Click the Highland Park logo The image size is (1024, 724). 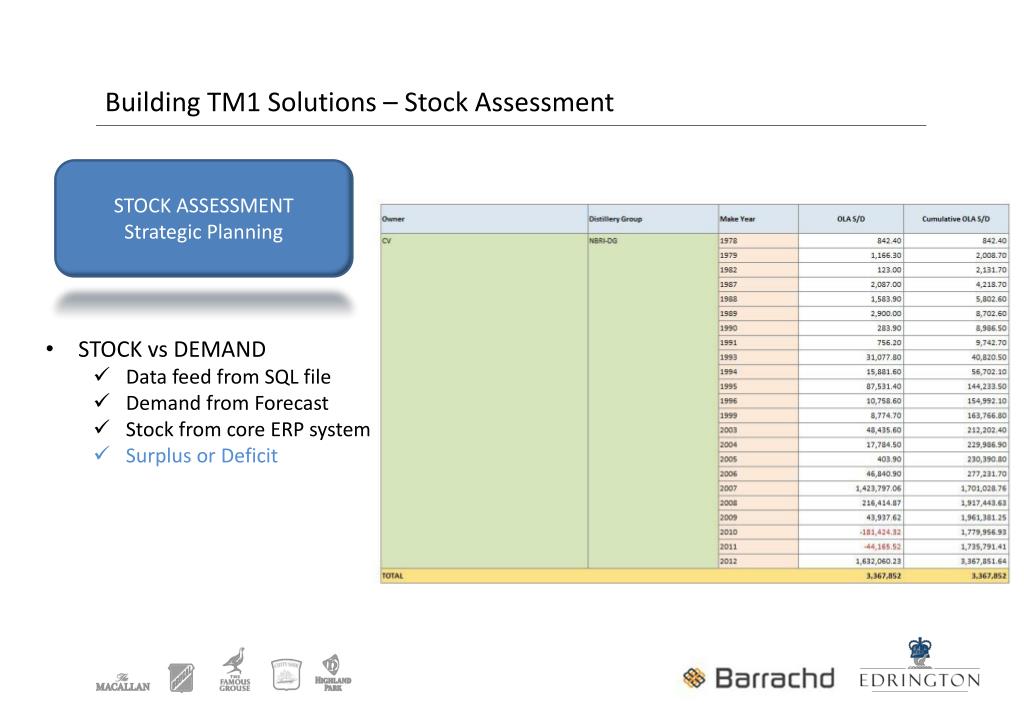click(333, 672)
